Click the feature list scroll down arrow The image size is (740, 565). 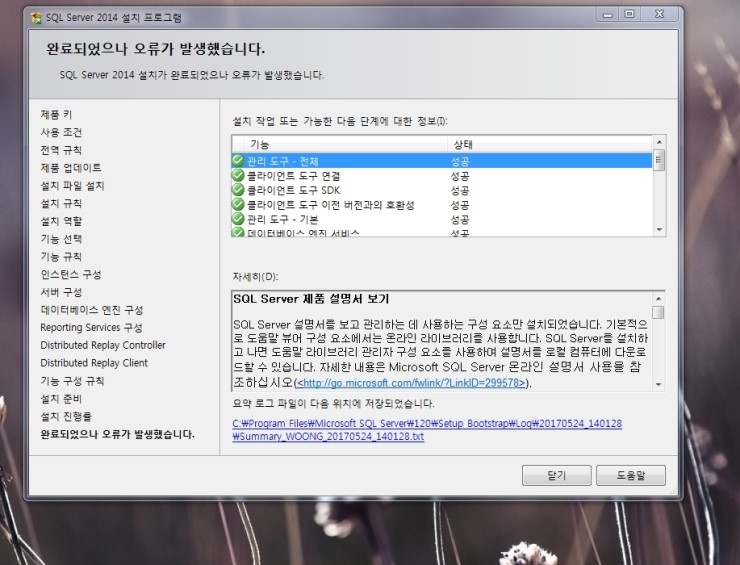tap(659, 230)
